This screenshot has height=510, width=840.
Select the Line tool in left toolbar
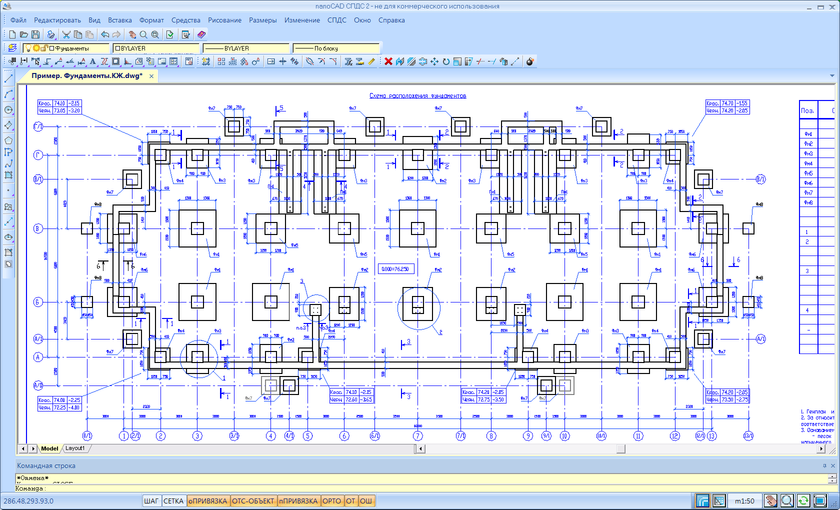[9, 78]
